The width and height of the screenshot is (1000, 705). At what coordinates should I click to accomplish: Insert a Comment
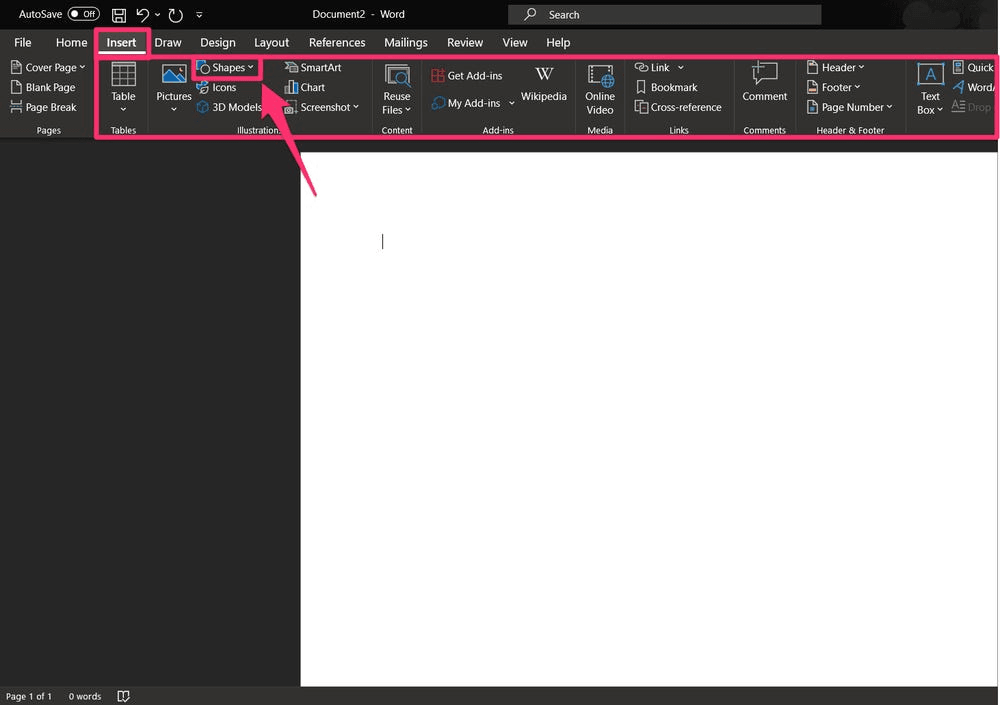(764, 87)
